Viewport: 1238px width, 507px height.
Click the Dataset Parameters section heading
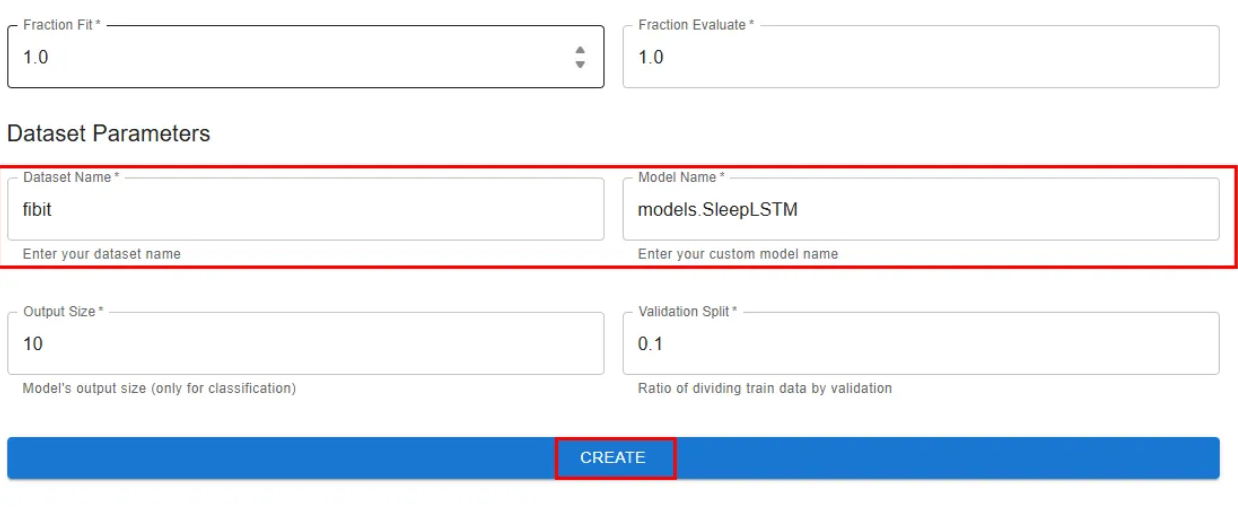point(108,134)
